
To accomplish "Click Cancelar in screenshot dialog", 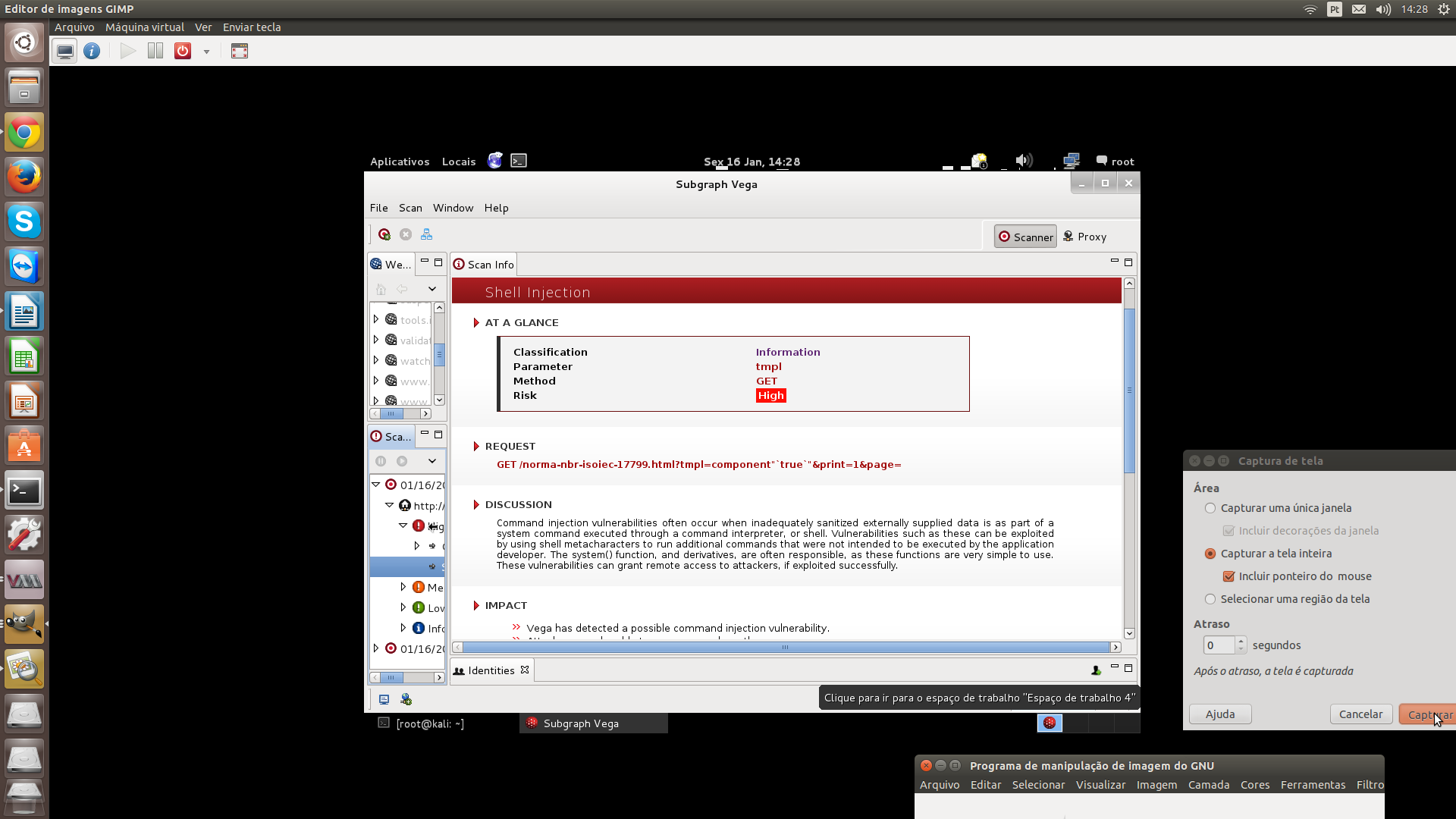I will (x=1360, y=714).
